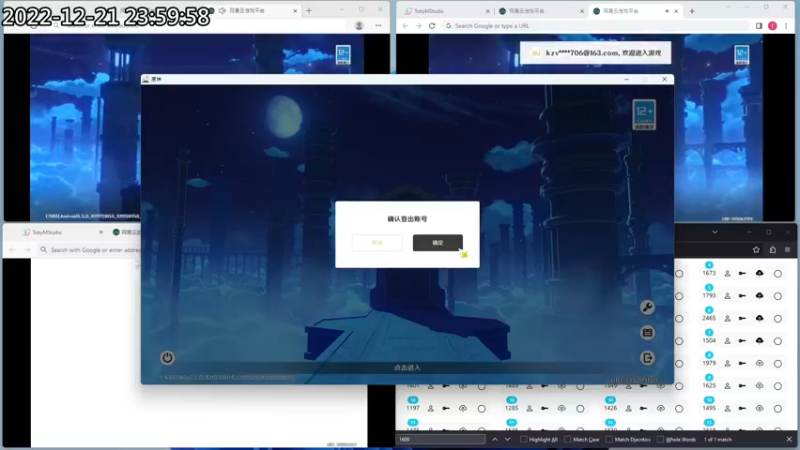The height and width of the screenshot is (450, 800).
Task: Switch to TobyMStudio tab in bottom-left Firefox
Action: (62, 232)
